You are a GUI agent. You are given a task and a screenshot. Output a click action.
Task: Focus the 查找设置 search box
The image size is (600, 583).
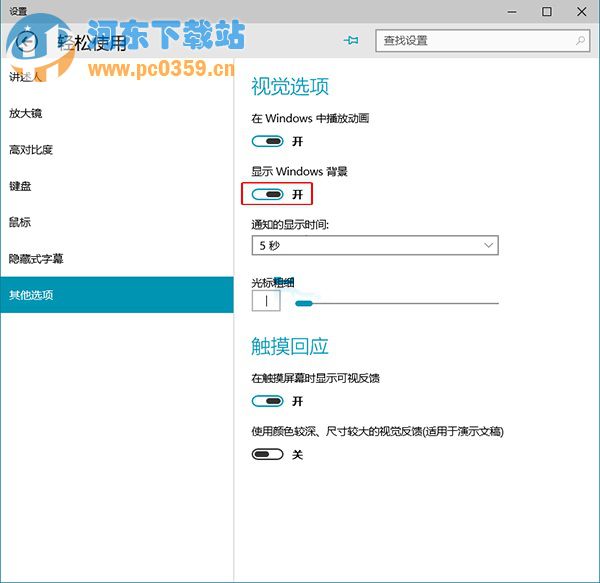coord(483,41)
